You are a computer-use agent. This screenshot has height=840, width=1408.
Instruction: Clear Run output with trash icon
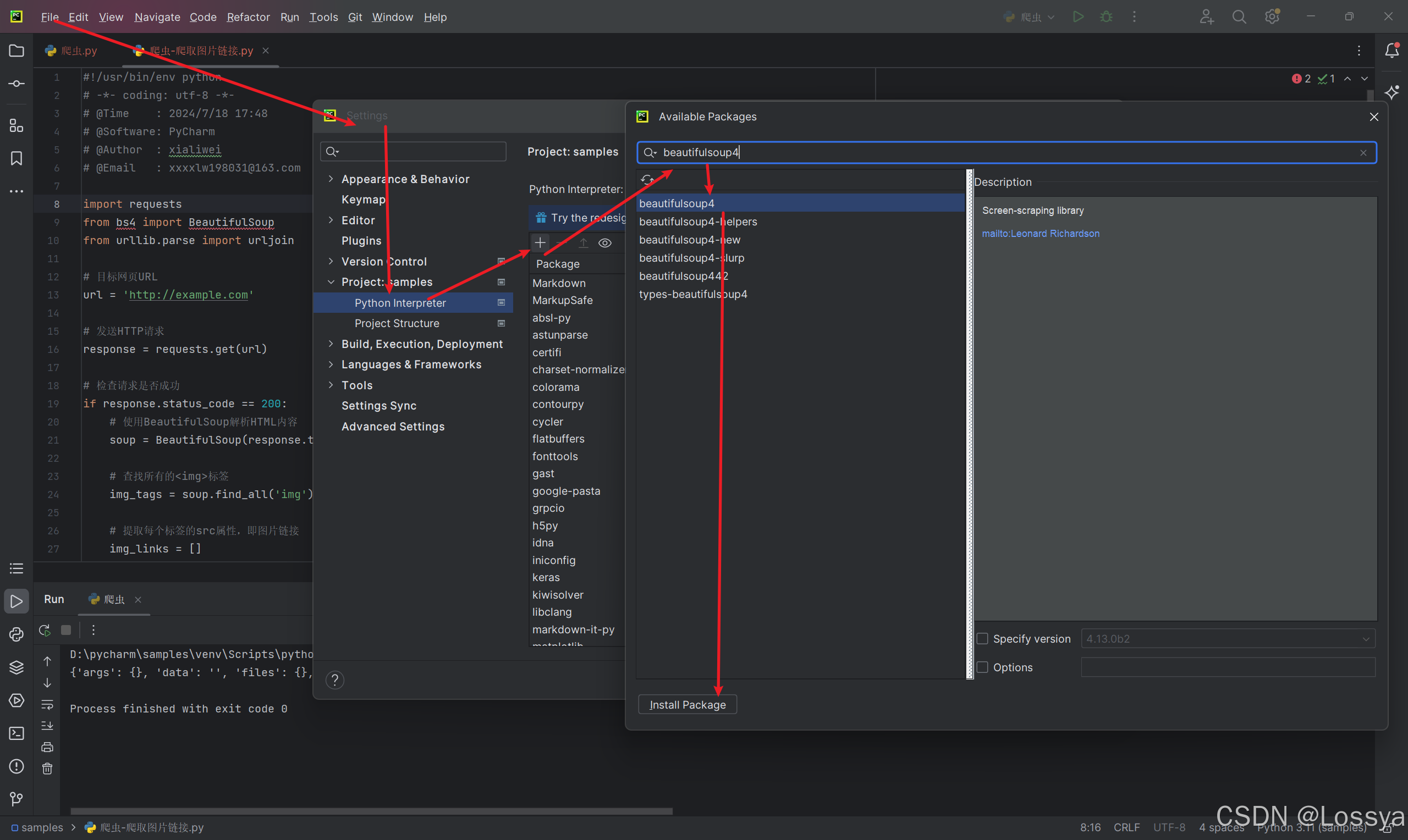[x=47, y=769]
